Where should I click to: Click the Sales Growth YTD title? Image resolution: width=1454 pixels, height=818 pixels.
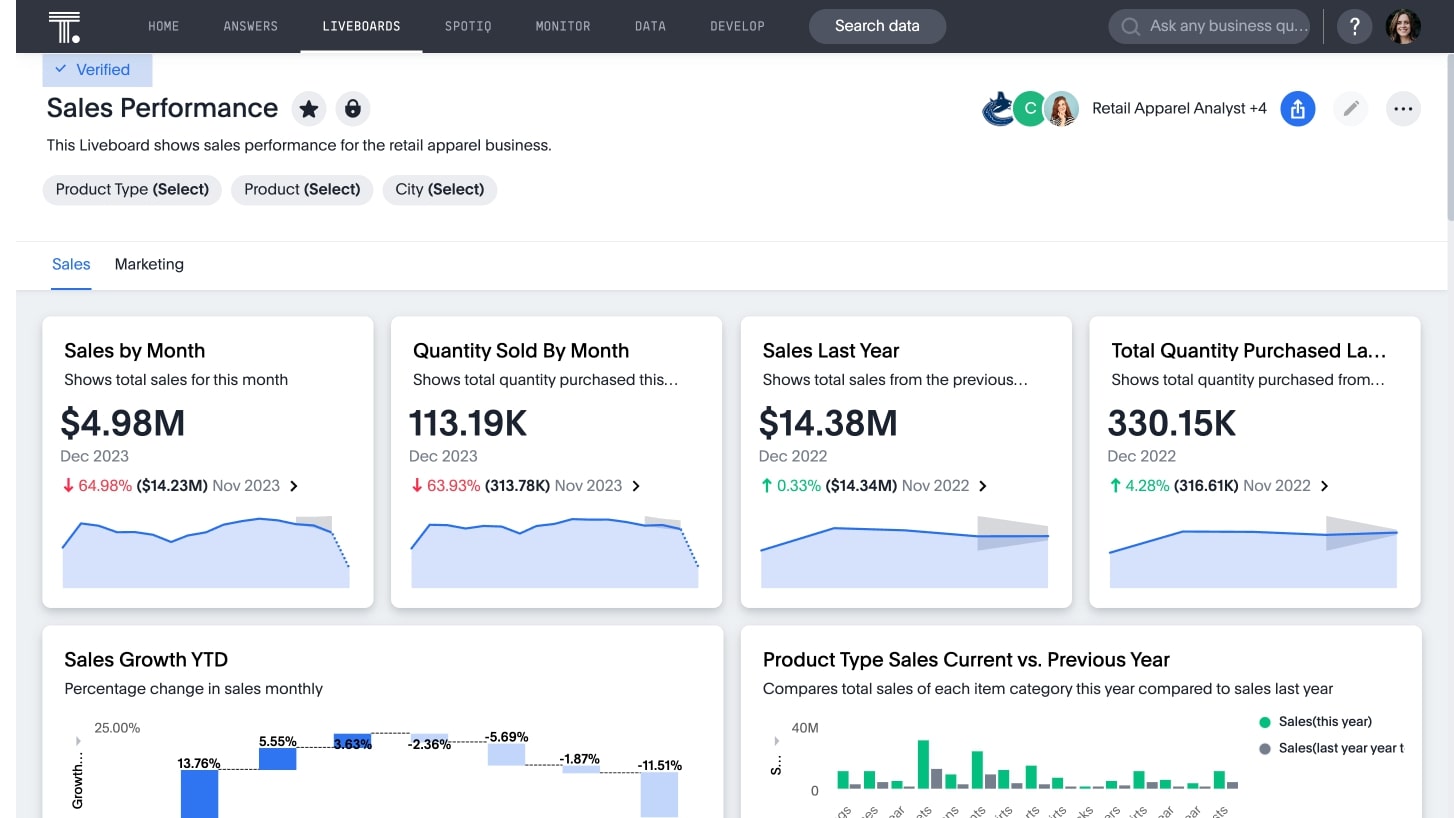[146, 660]
